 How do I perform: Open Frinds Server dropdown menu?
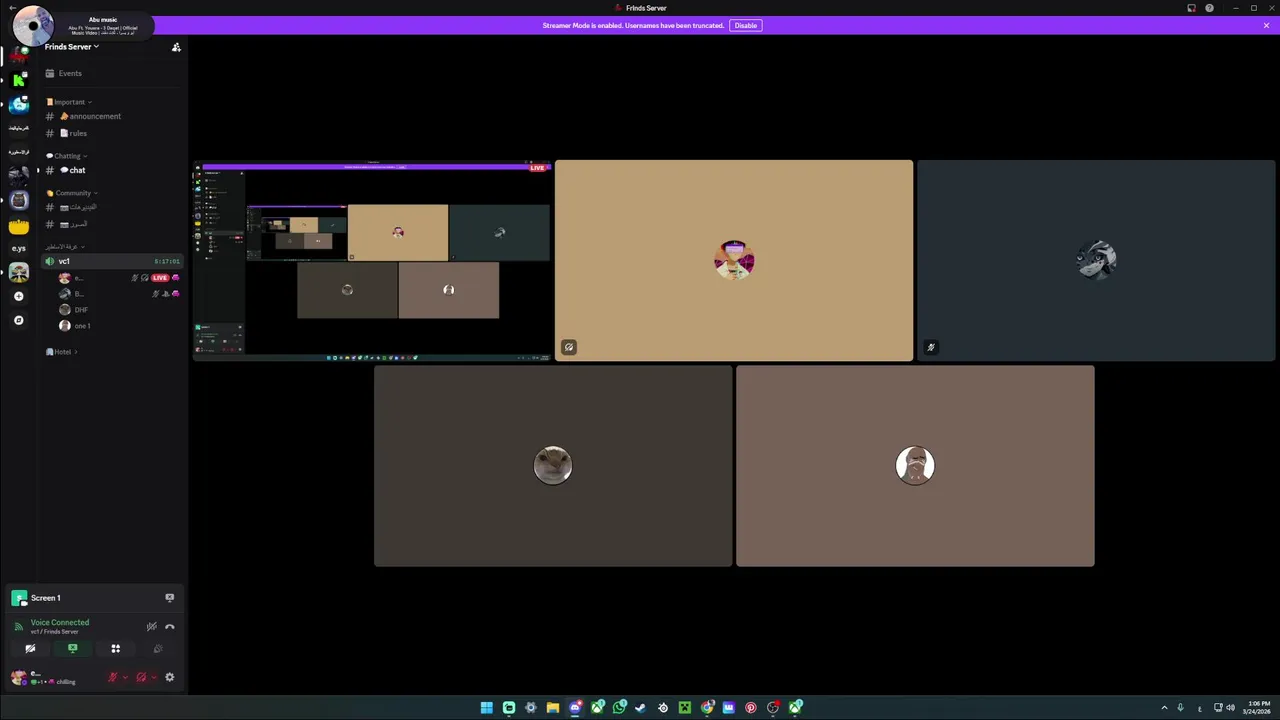[72, 47]
